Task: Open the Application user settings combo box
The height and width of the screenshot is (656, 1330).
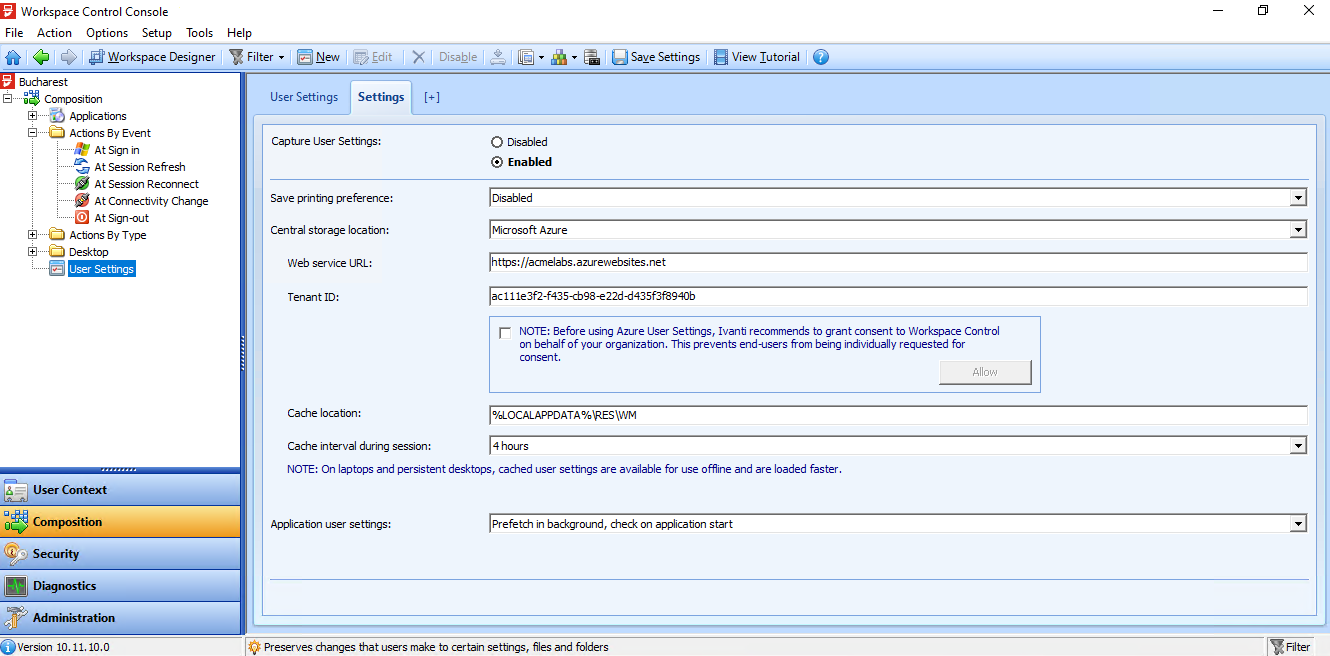Action: 1297,522
